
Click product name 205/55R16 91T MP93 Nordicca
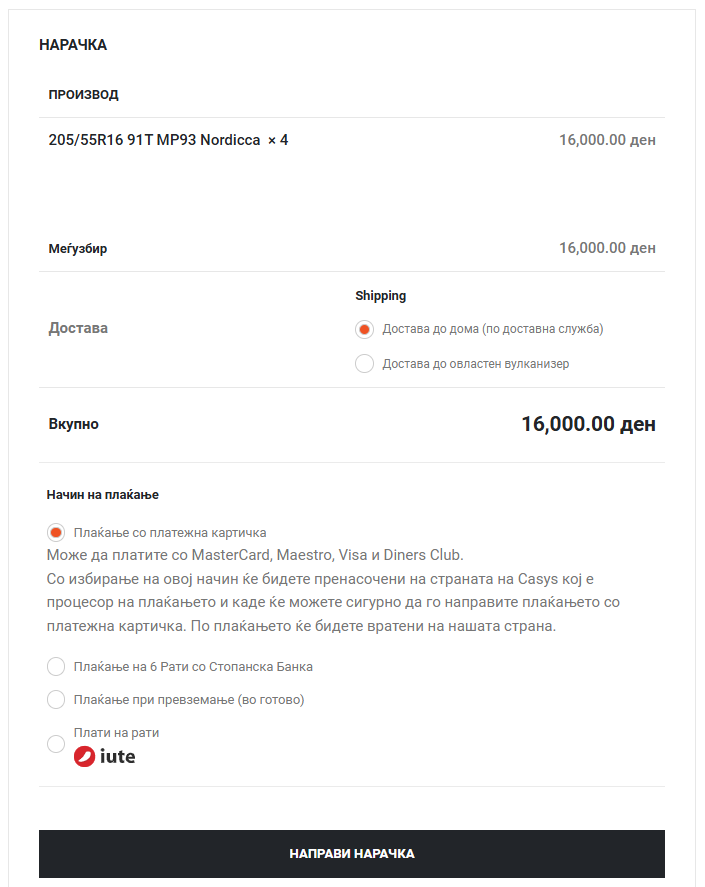154,140
